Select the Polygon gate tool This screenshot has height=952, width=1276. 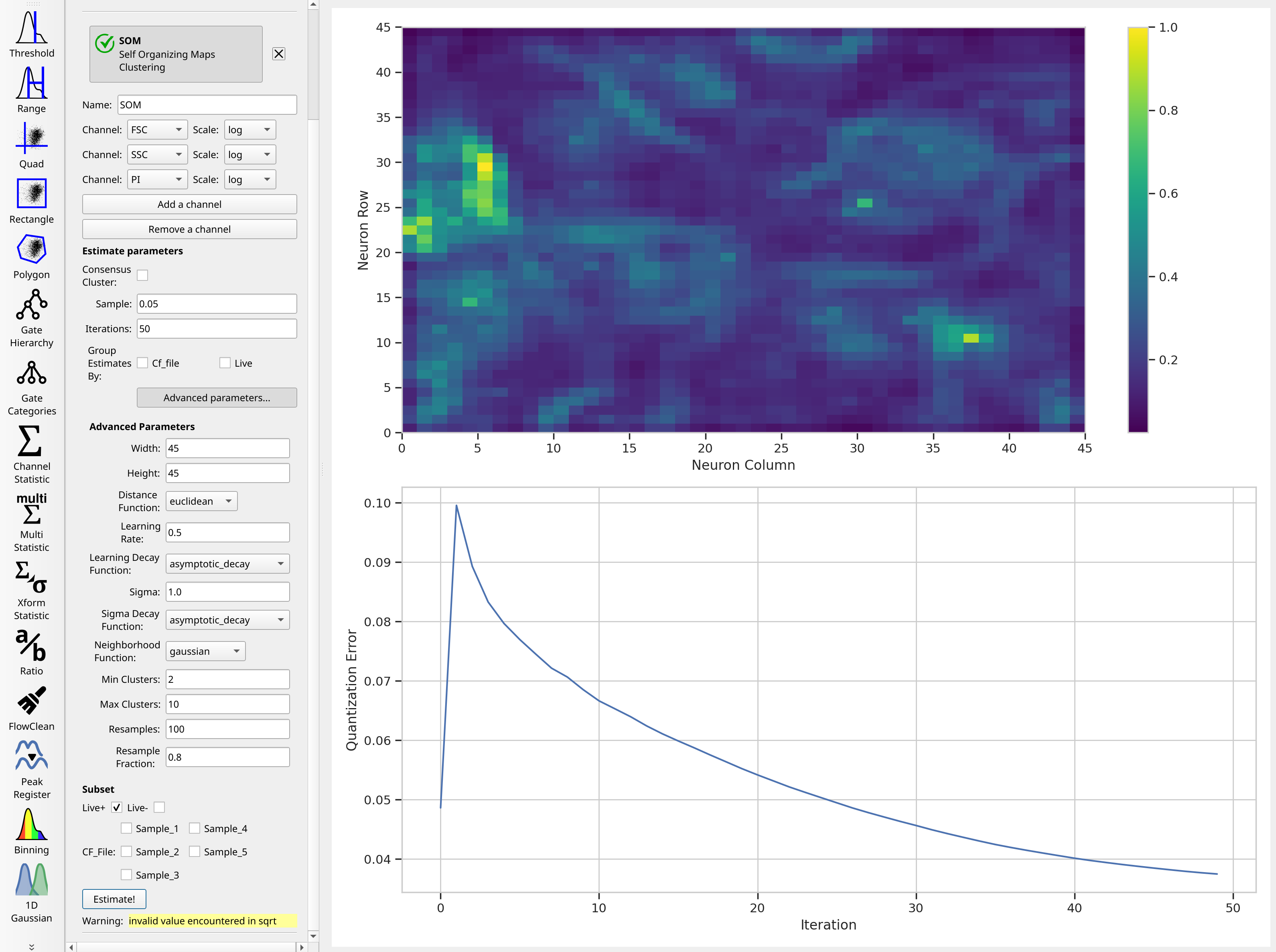32,256
